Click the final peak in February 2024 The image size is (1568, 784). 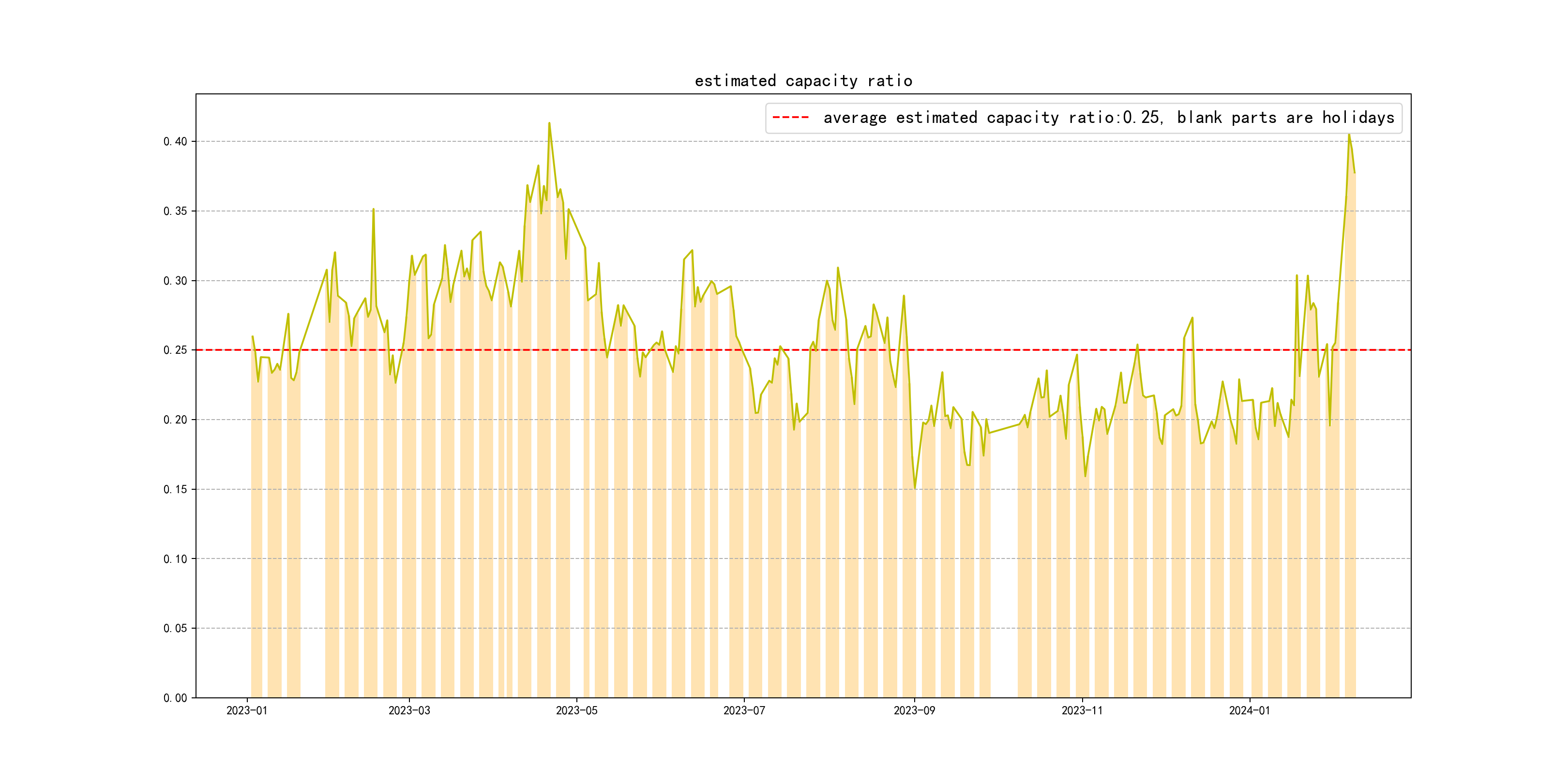tap(1349, 135)
